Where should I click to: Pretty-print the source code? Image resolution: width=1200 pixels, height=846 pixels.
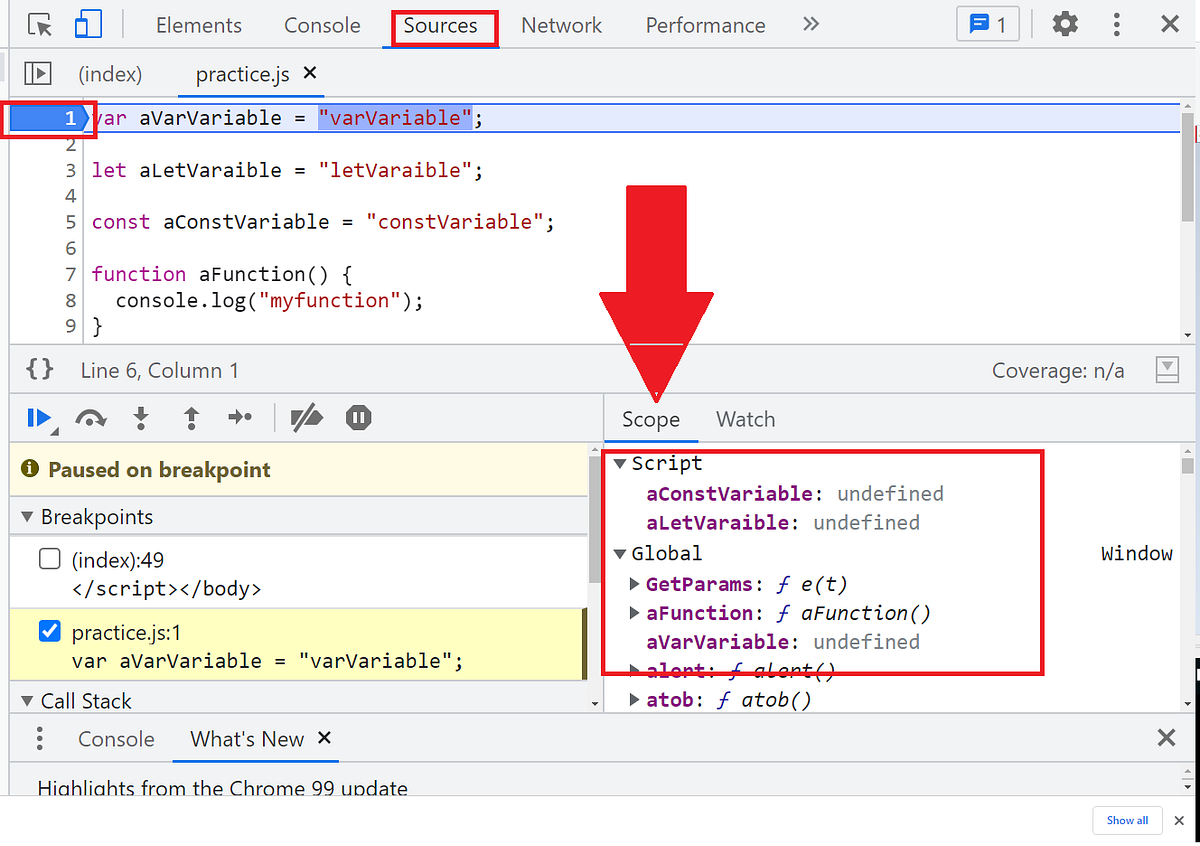[38, 370]
